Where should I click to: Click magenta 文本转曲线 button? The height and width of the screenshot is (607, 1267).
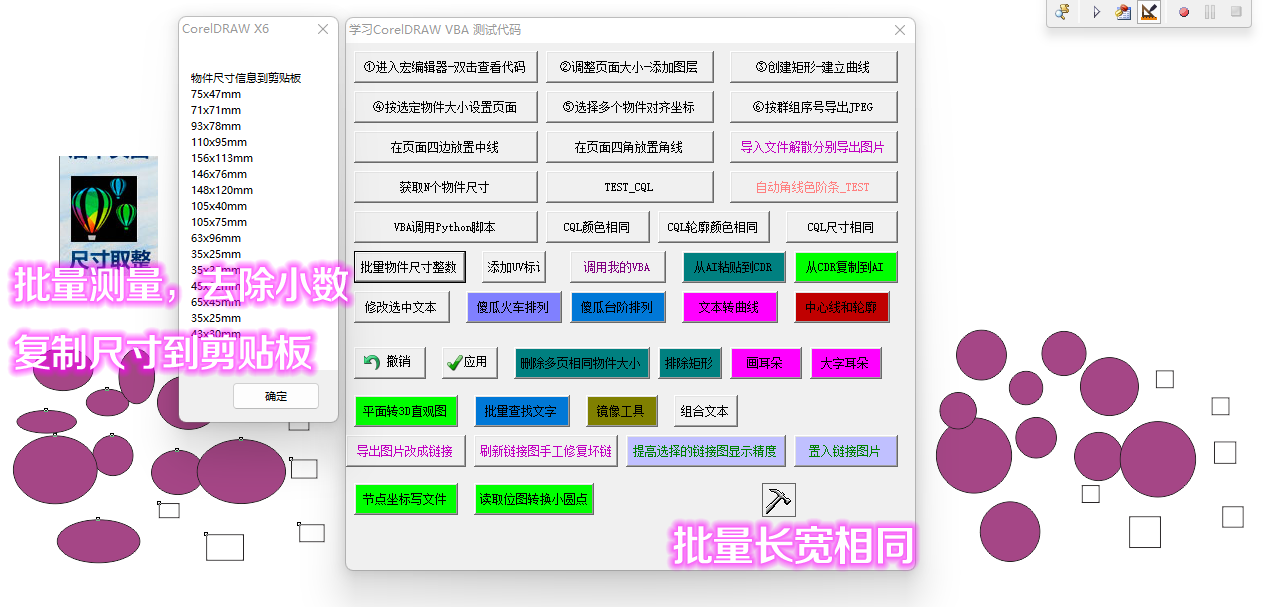730,307
